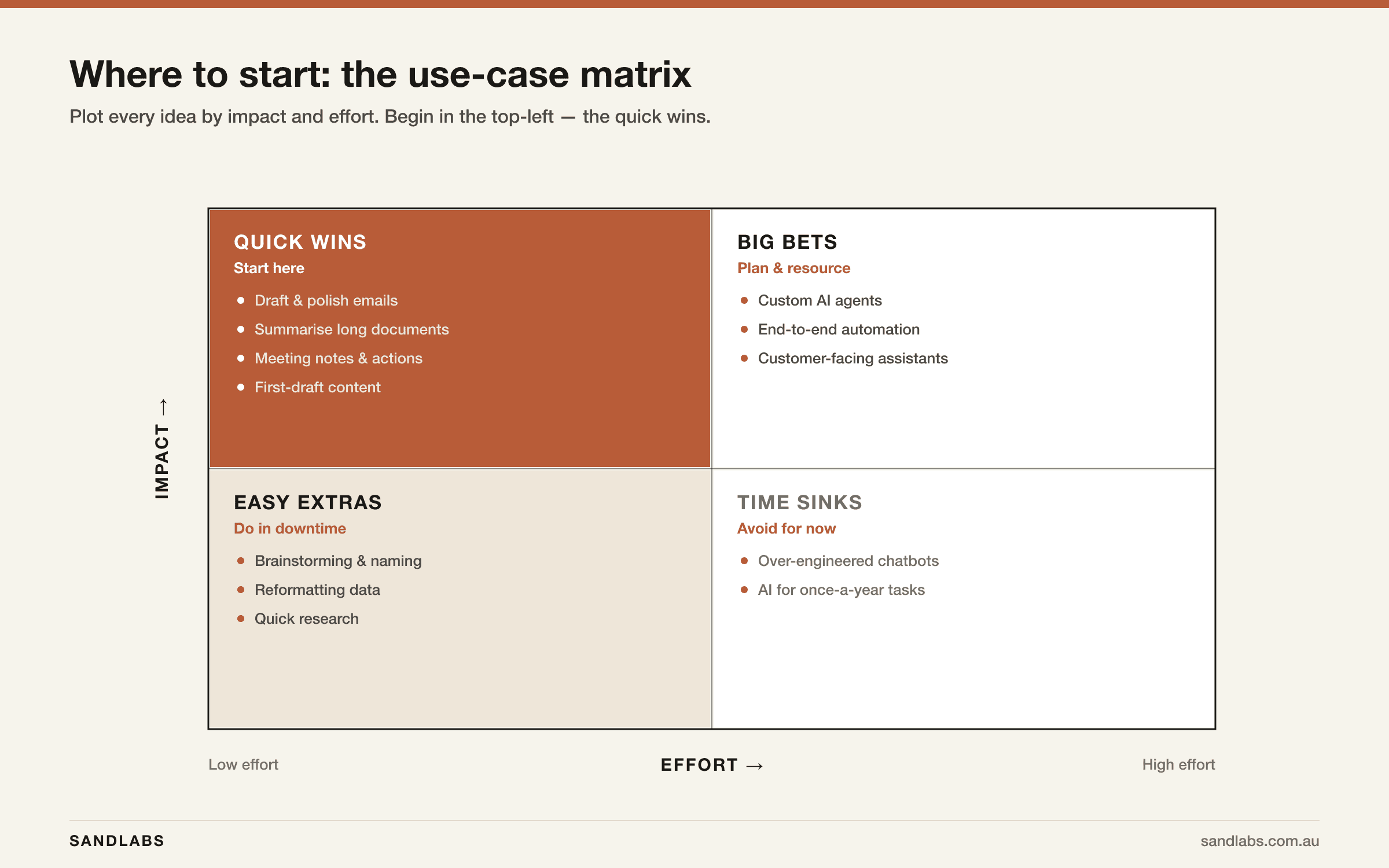Viewport: 1389px width, 868px height.
Task: Select the TIME SINKS heading
Action: [800, 502]
